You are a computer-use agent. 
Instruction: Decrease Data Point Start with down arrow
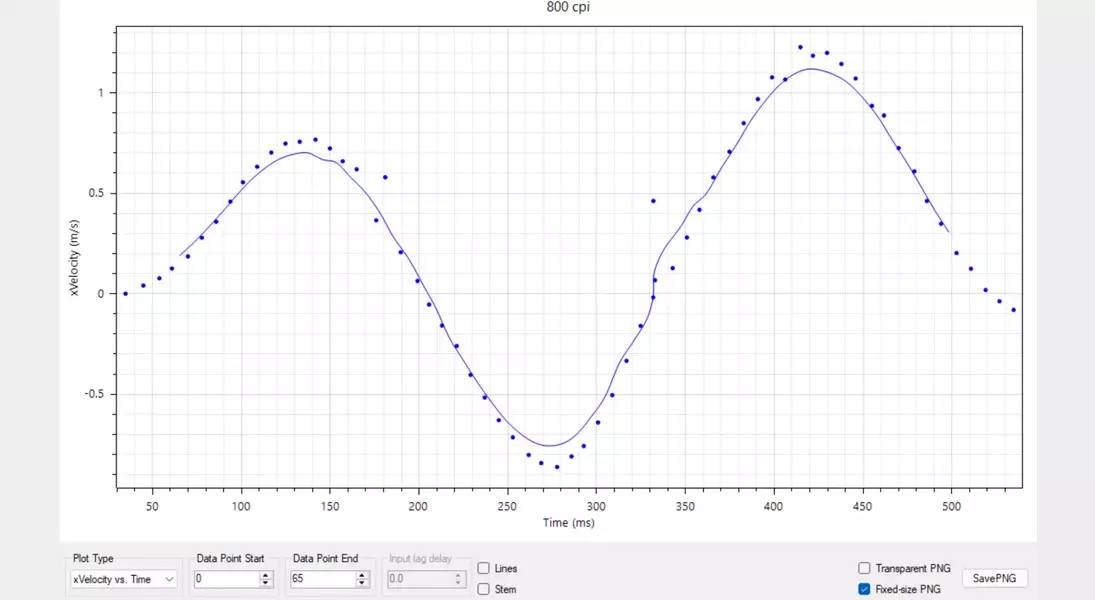(x=266, y=583)
